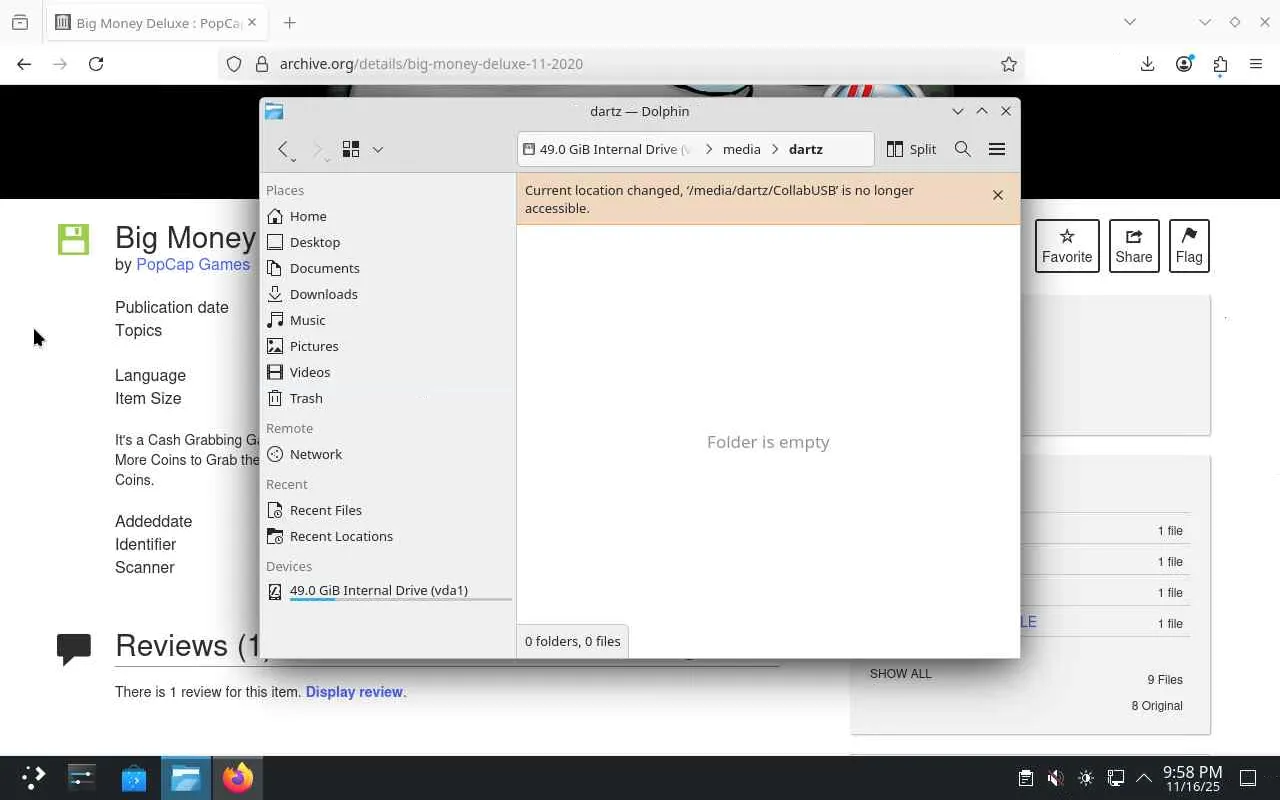
Task: Open the KDE application launcher
Action: (x=33, y=778)
